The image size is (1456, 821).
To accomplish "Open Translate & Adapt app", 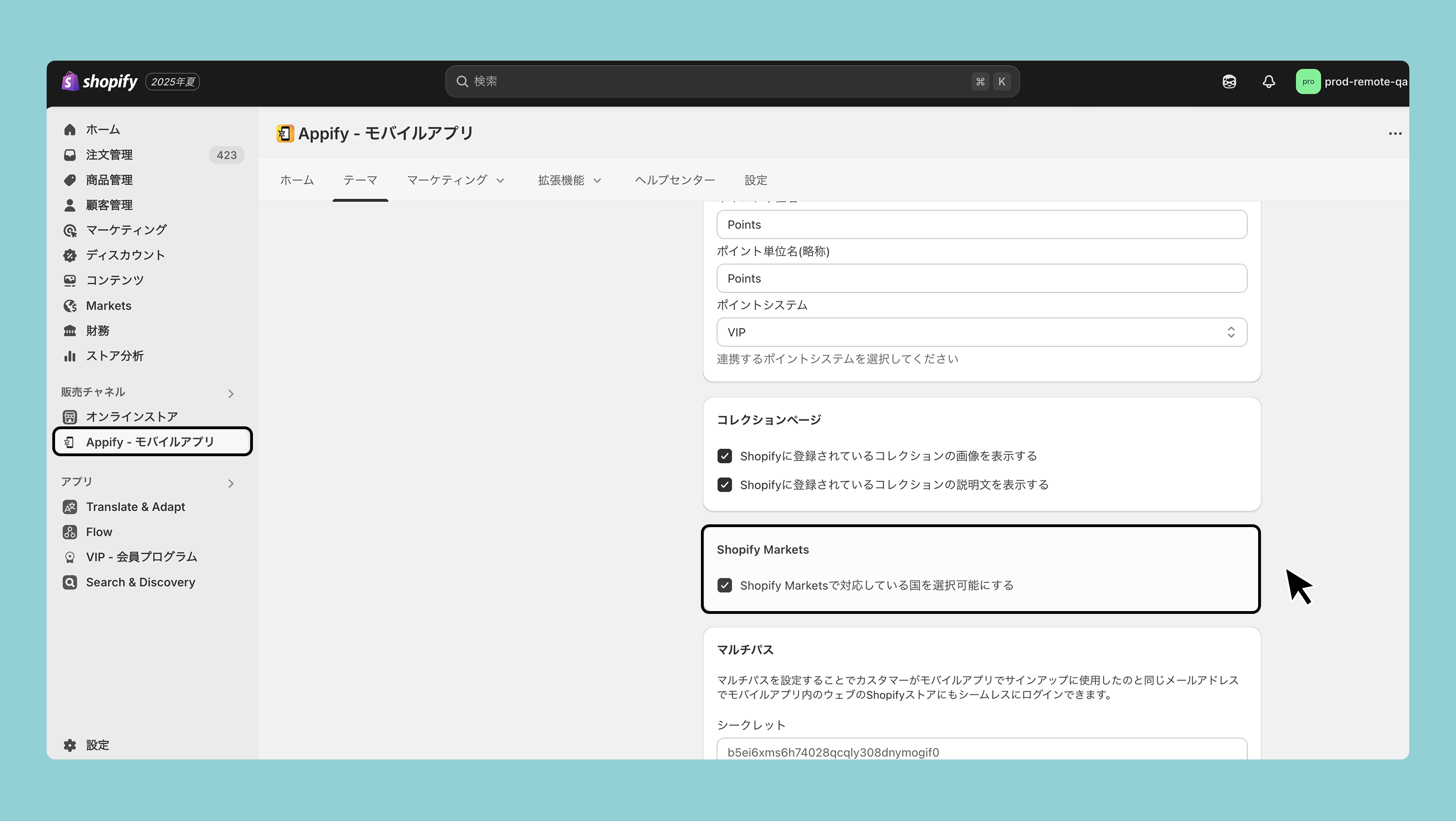I will tap(135, 507).
